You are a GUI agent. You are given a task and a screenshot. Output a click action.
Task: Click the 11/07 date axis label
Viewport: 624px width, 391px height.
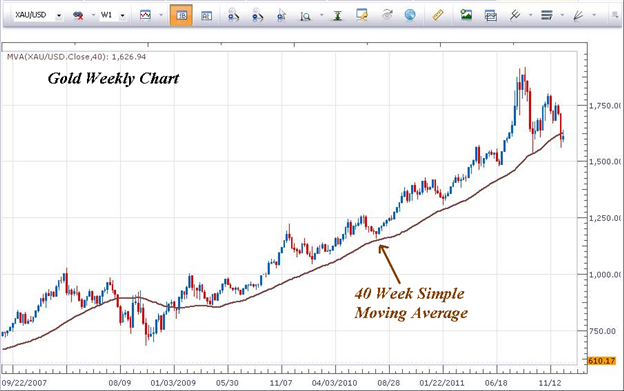pyautogui.click(x=281, y=383)
